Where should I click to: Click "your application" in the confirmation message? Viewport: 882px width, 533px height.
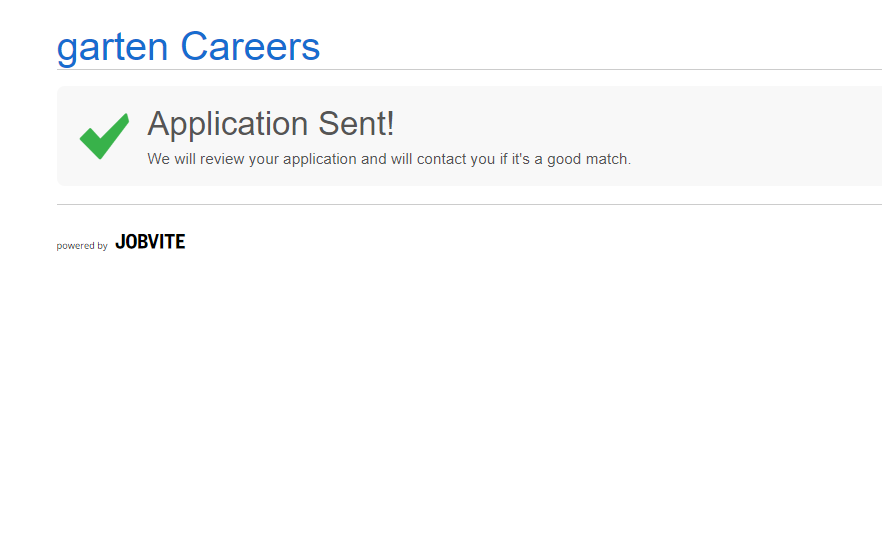[x=303, y=159]
